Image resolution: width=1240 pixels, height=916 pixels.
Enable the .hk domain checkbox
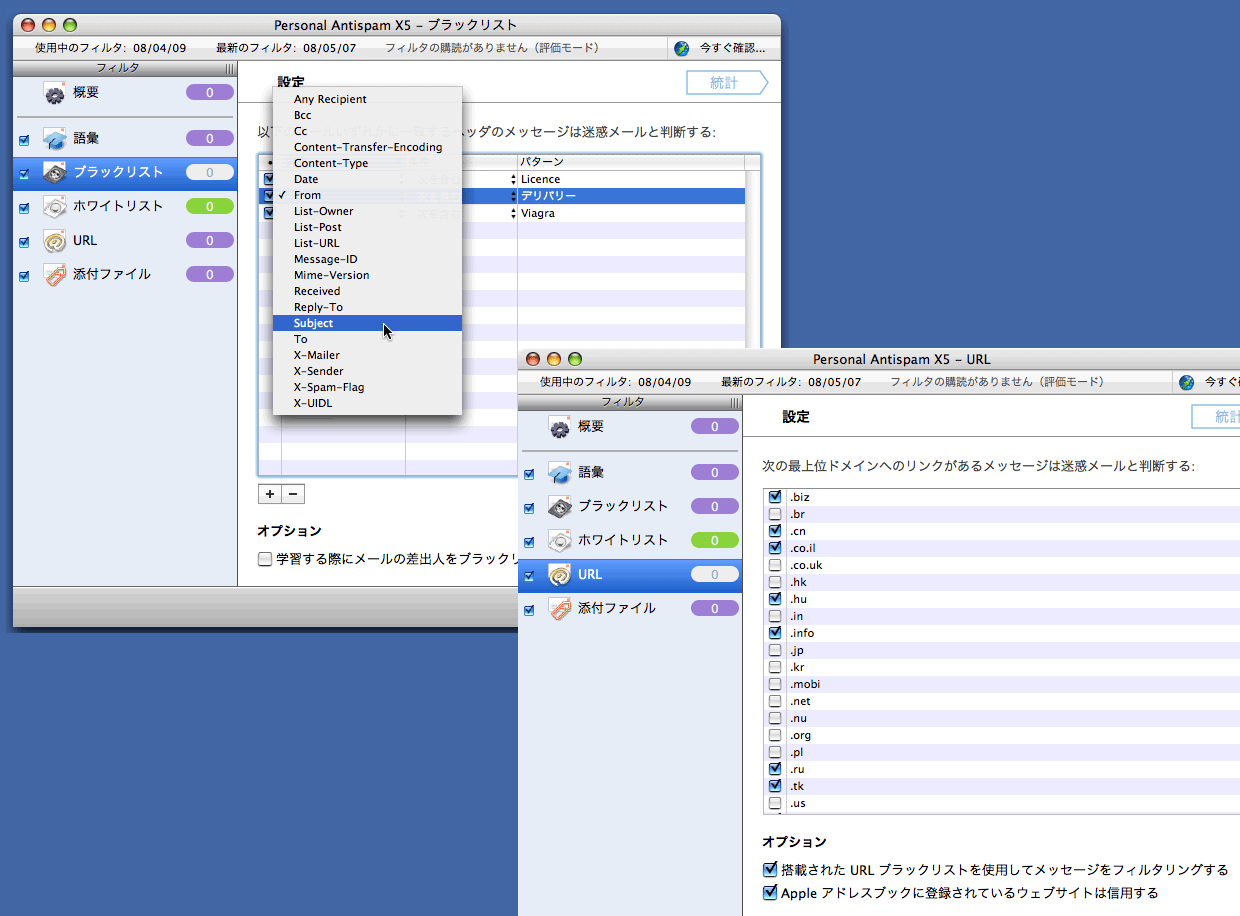click(x=775, y=582)
